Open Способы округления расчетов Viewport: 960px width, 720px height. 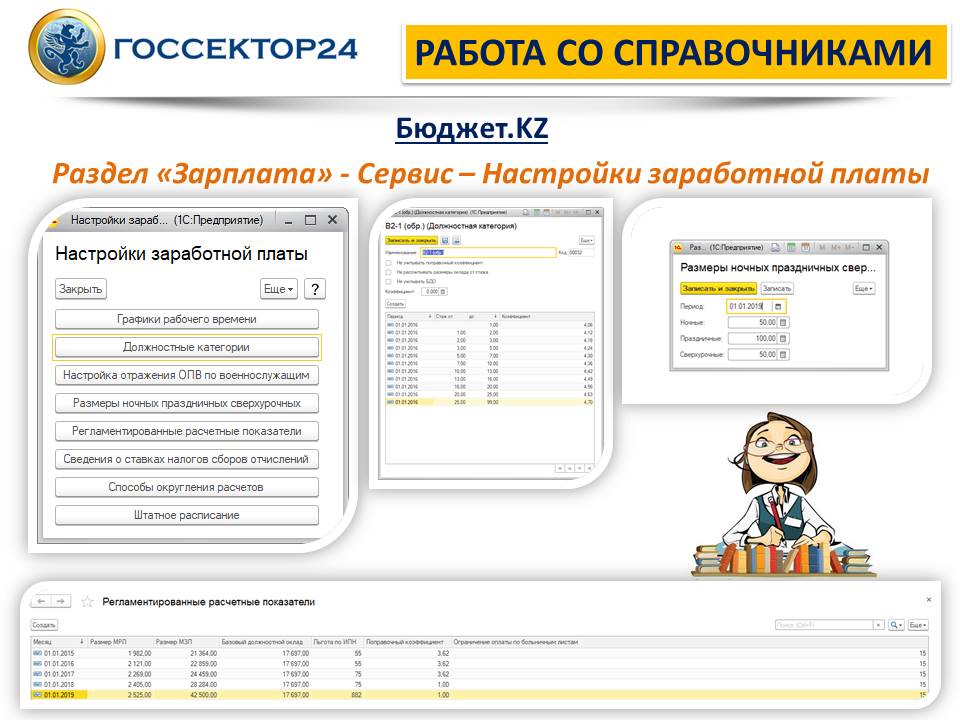coord(187,487)
